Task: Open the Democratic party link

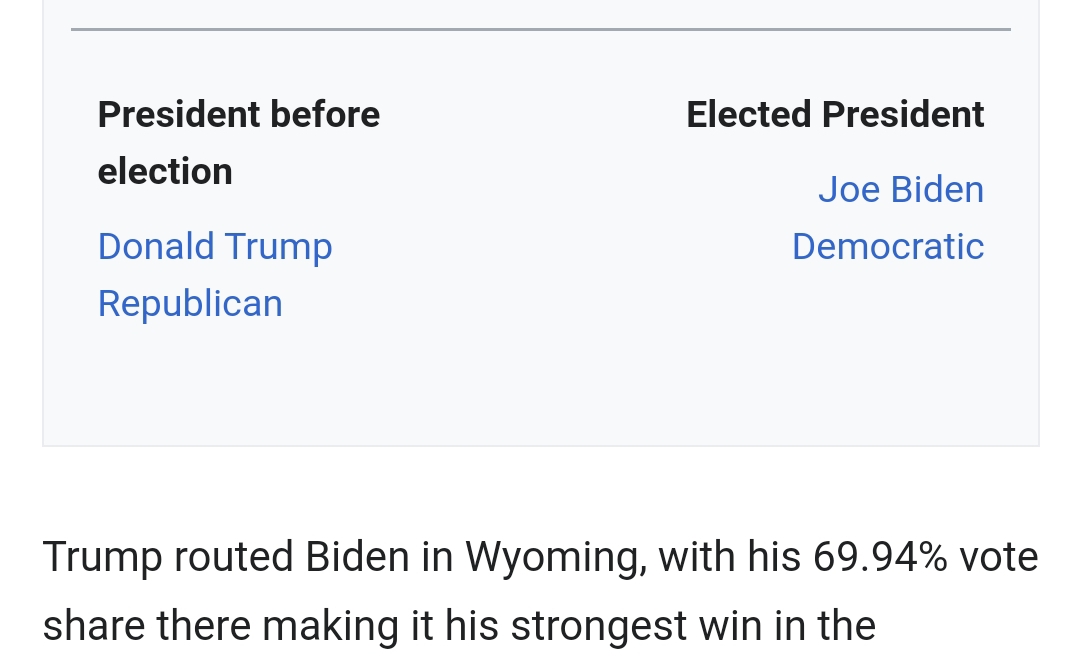Action: (887, 247)
